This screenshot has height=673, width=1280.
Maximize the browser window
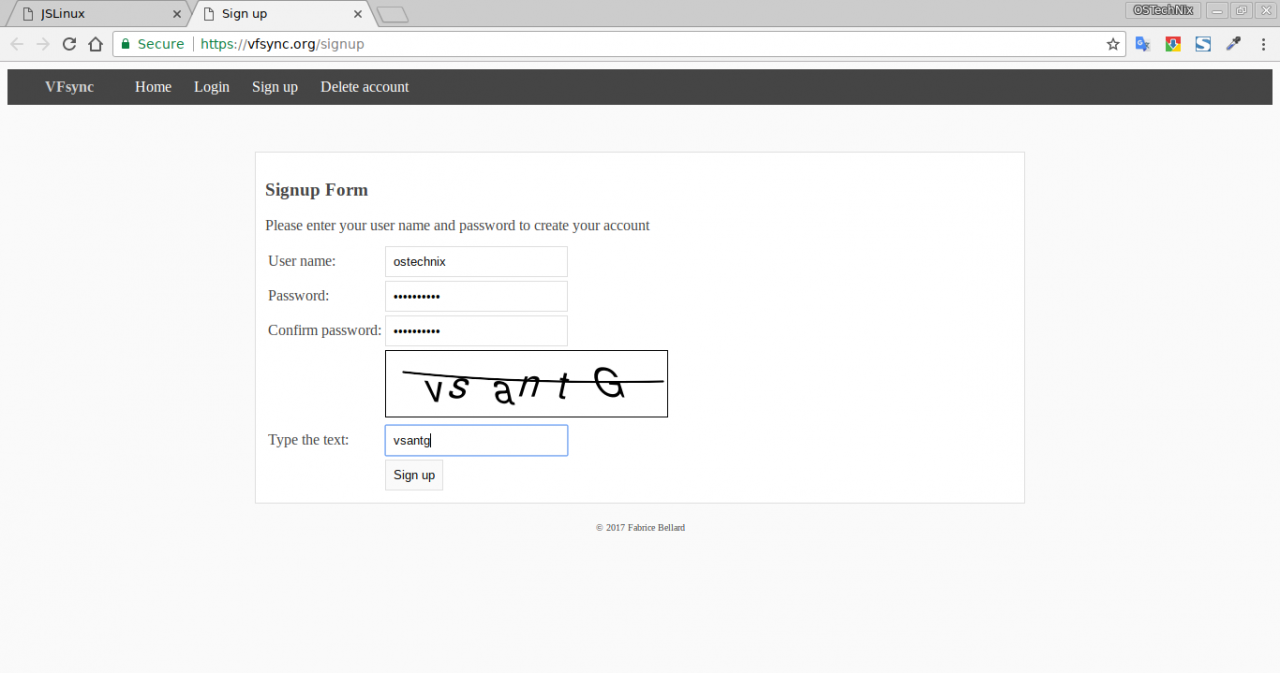point(1241,10)
